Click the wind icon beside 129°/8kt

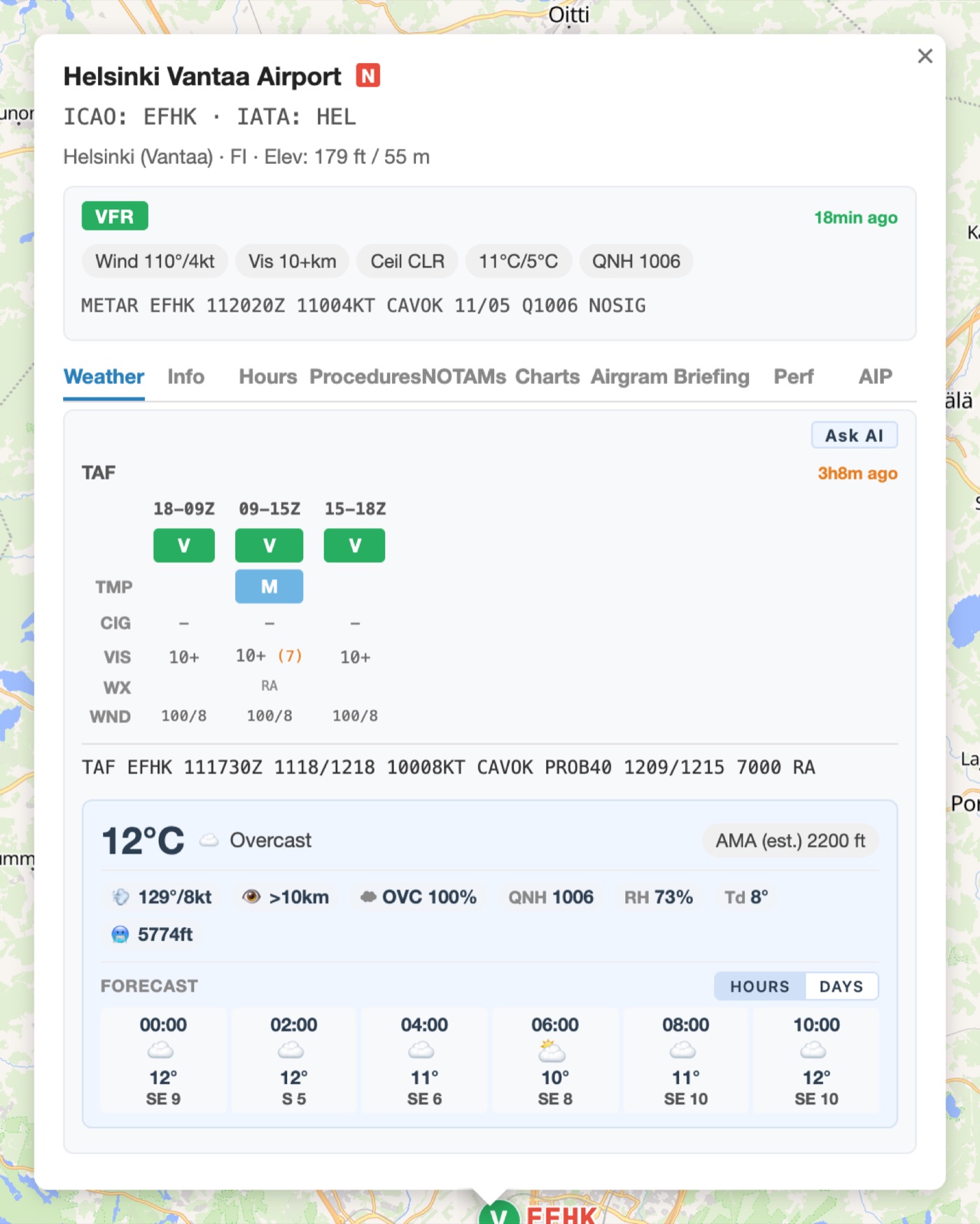point(120,897)
